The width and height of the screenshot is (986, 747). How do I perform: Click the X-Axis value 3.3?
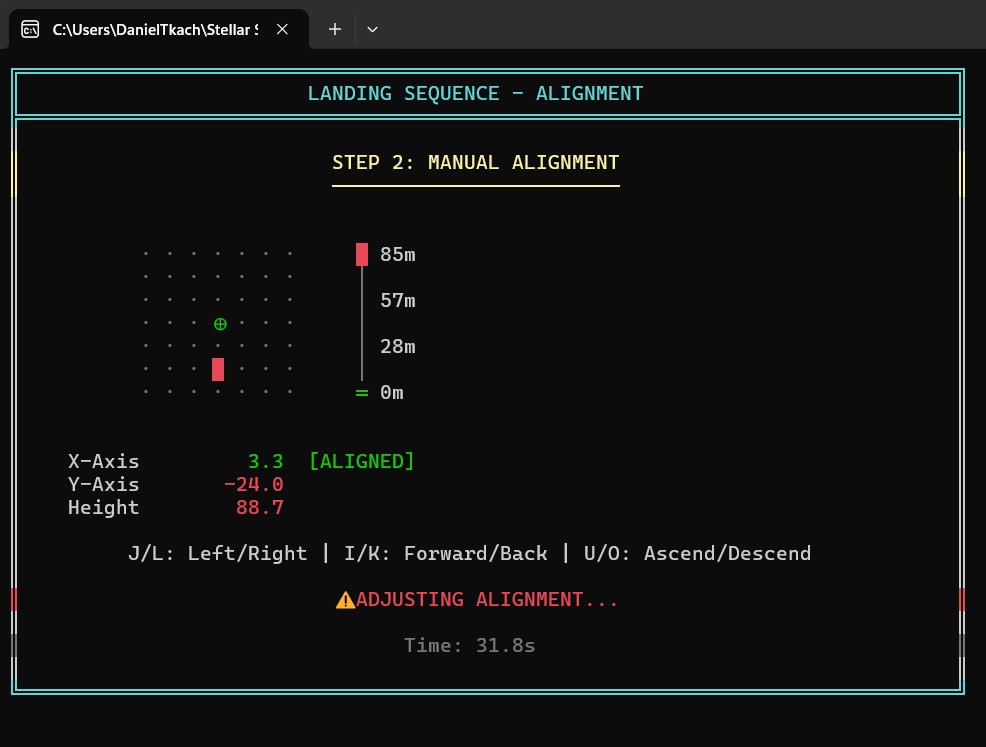click(x=265, y=461)
